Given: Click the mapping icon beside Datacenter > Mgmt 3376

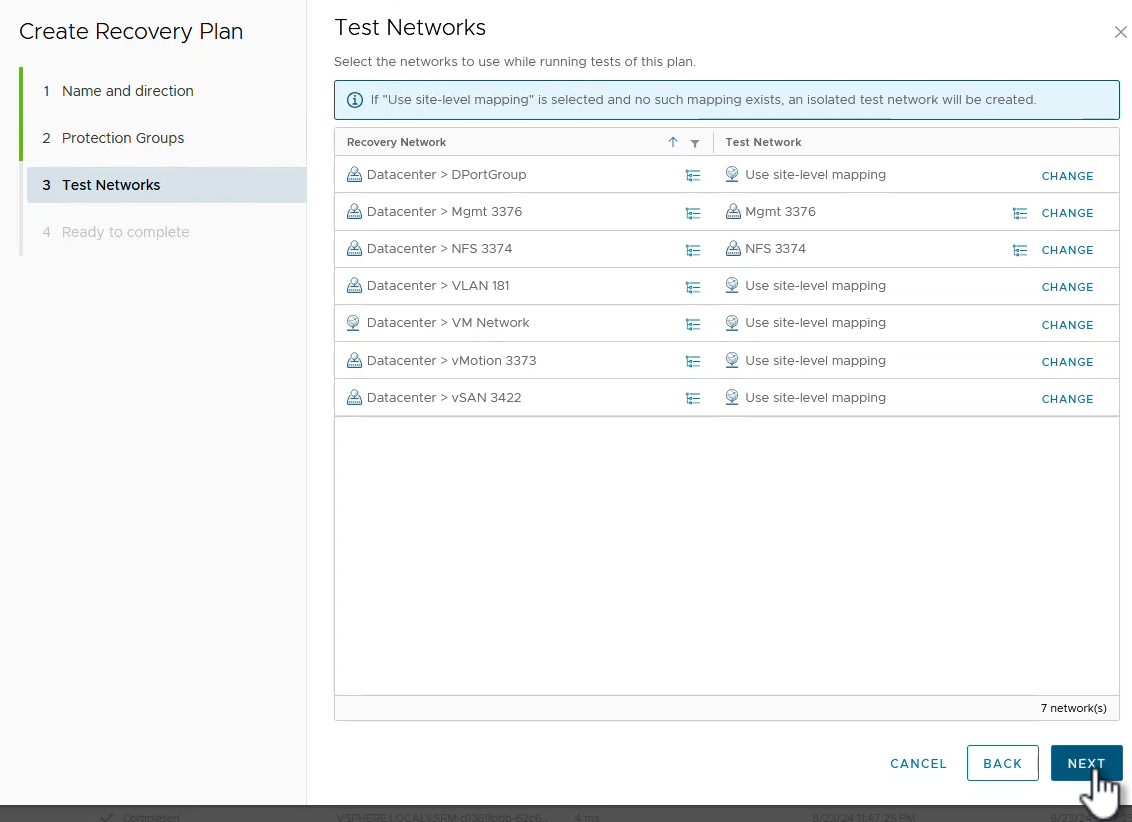Looking at the screenshot, I should click(x=693, y=213).
